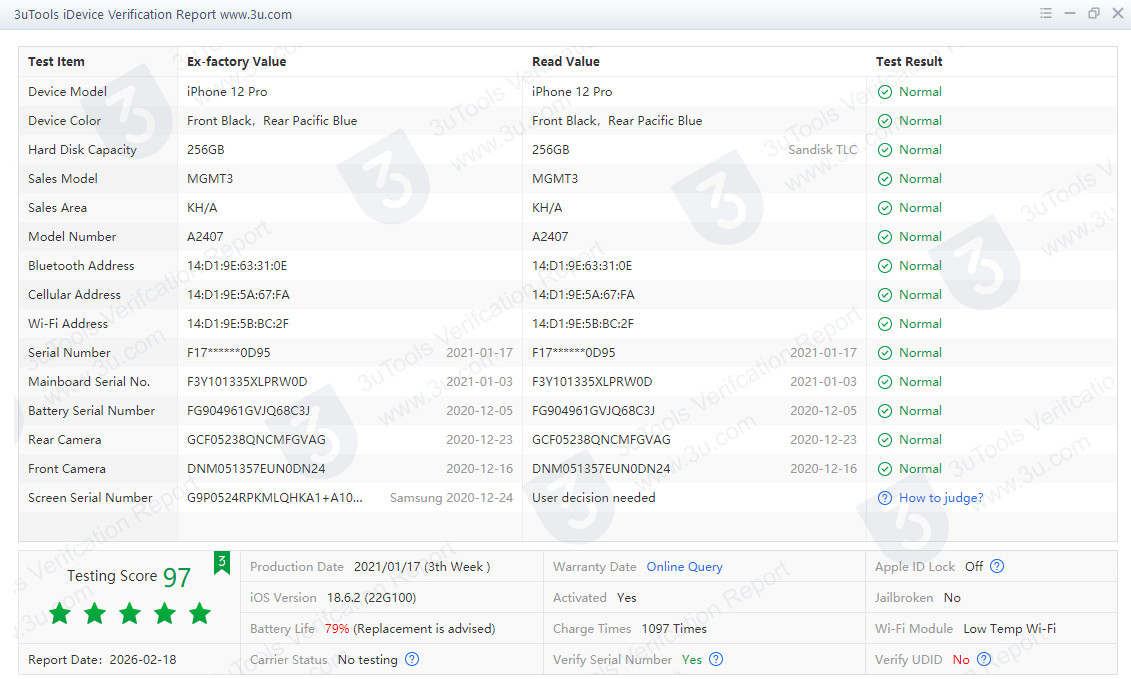Click the Normal check icon for Front Camera
The height and width of the screenshot is (679, 1131).
pyautogui.click(x=884, y=469)
